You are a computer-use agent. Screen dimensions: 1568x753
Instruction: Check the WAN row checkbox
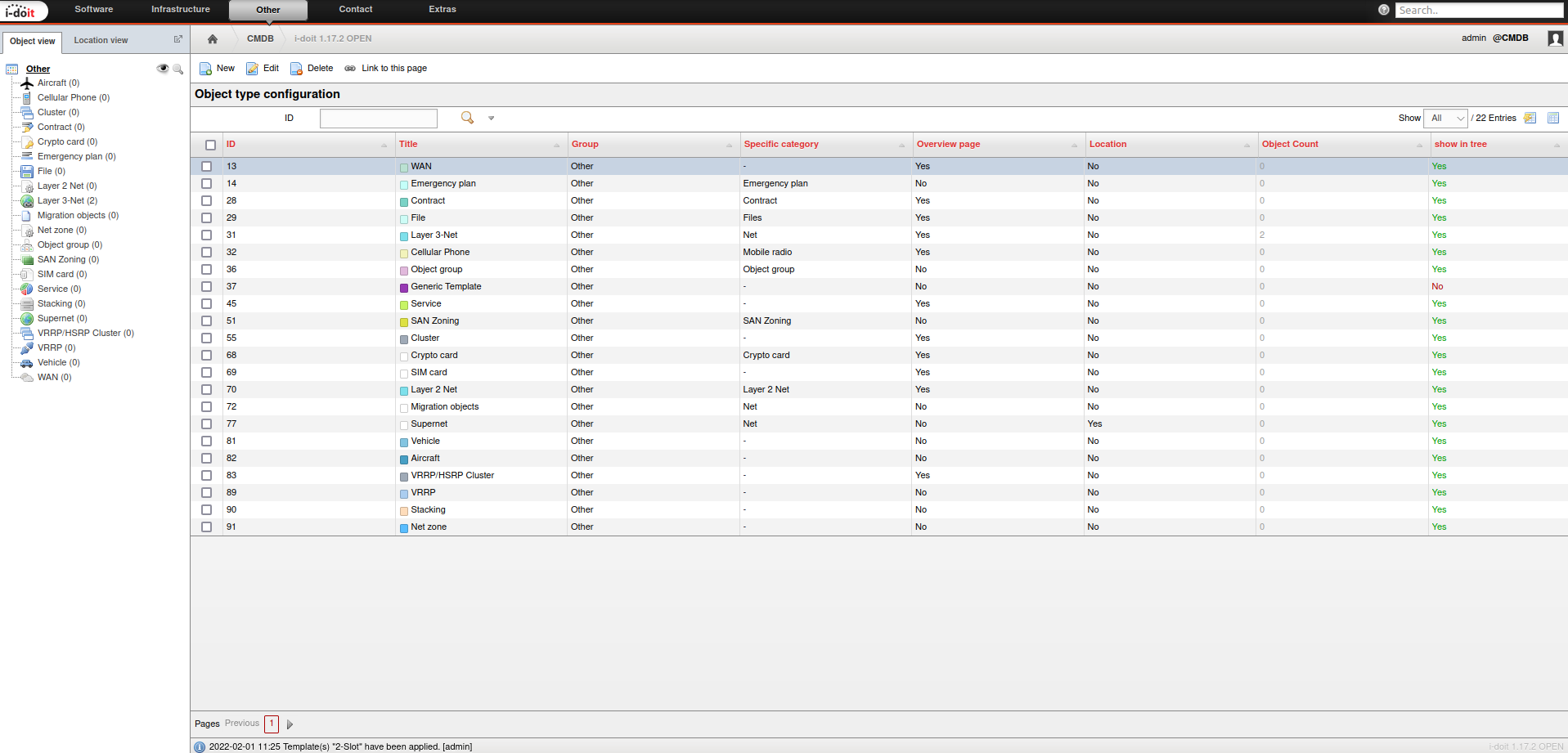point(207,167)
